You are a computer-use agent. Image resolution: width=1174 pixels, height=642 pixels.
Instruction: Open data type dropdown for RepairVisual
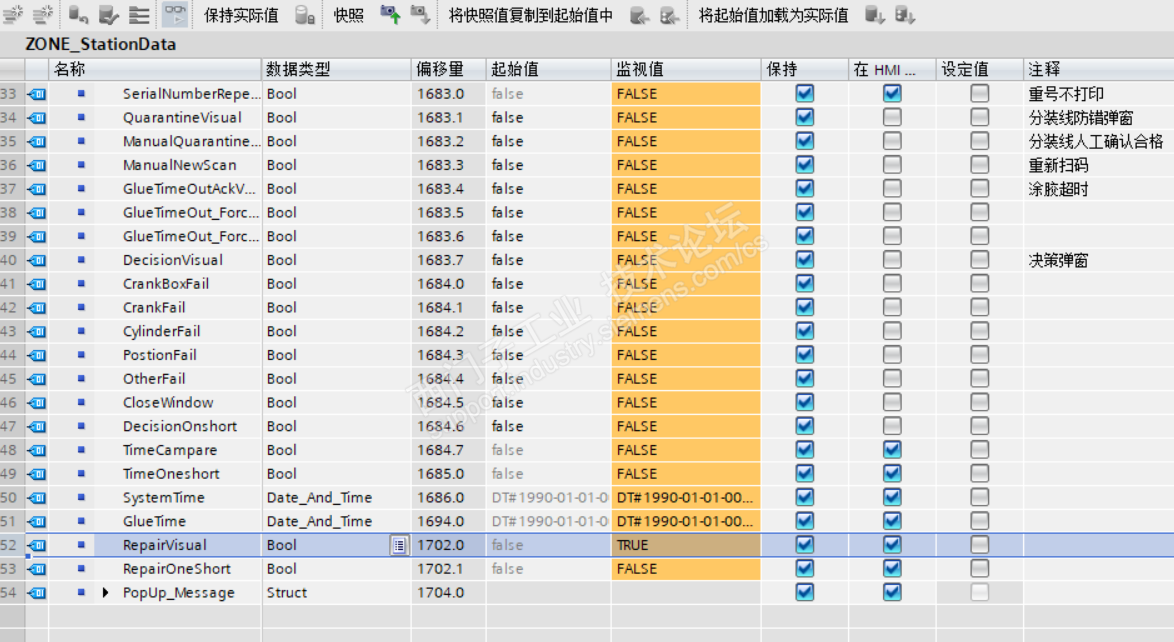[x=399, y=545]
